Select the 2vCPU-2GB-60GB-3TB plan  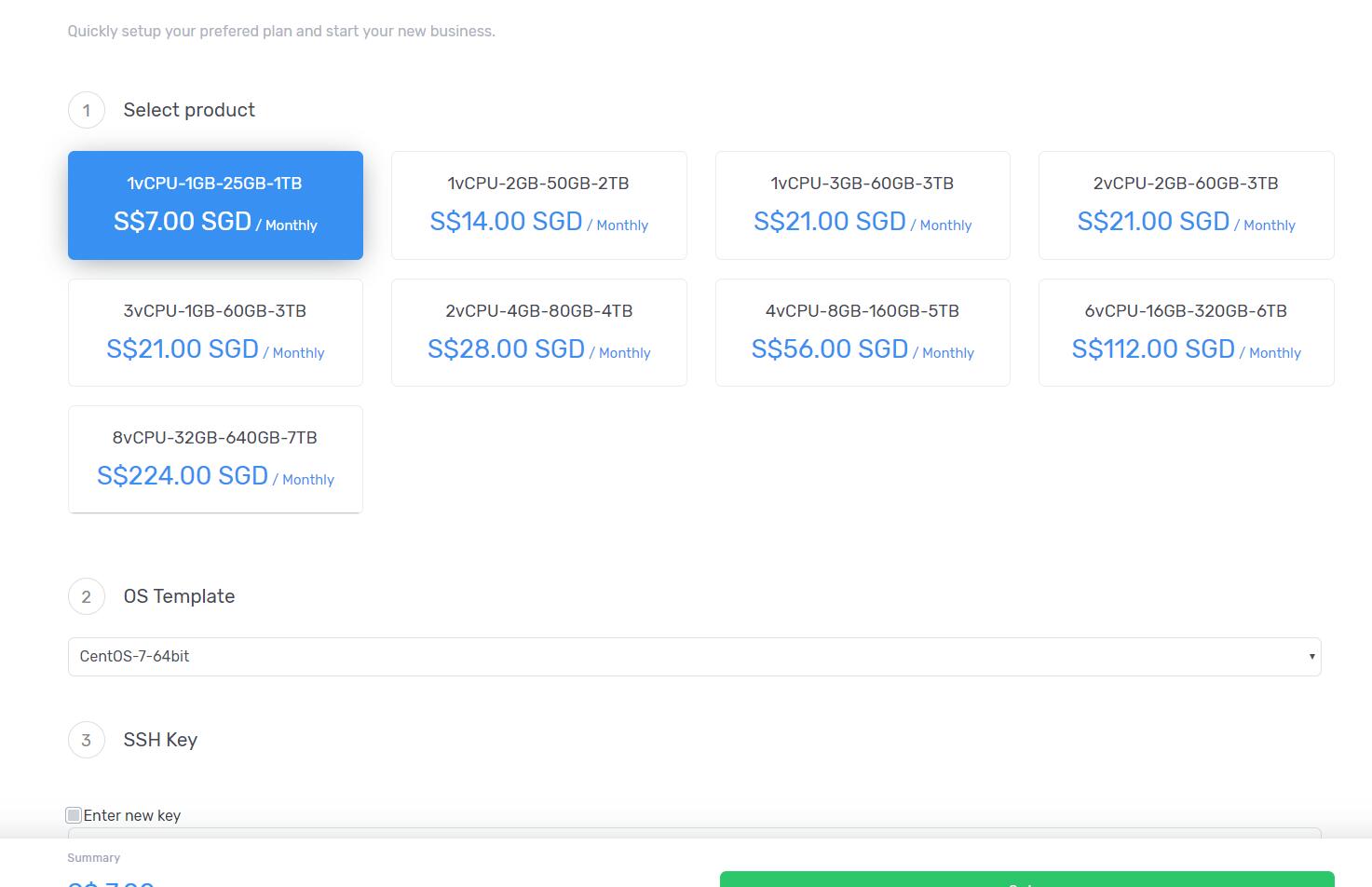point(1186,205)
